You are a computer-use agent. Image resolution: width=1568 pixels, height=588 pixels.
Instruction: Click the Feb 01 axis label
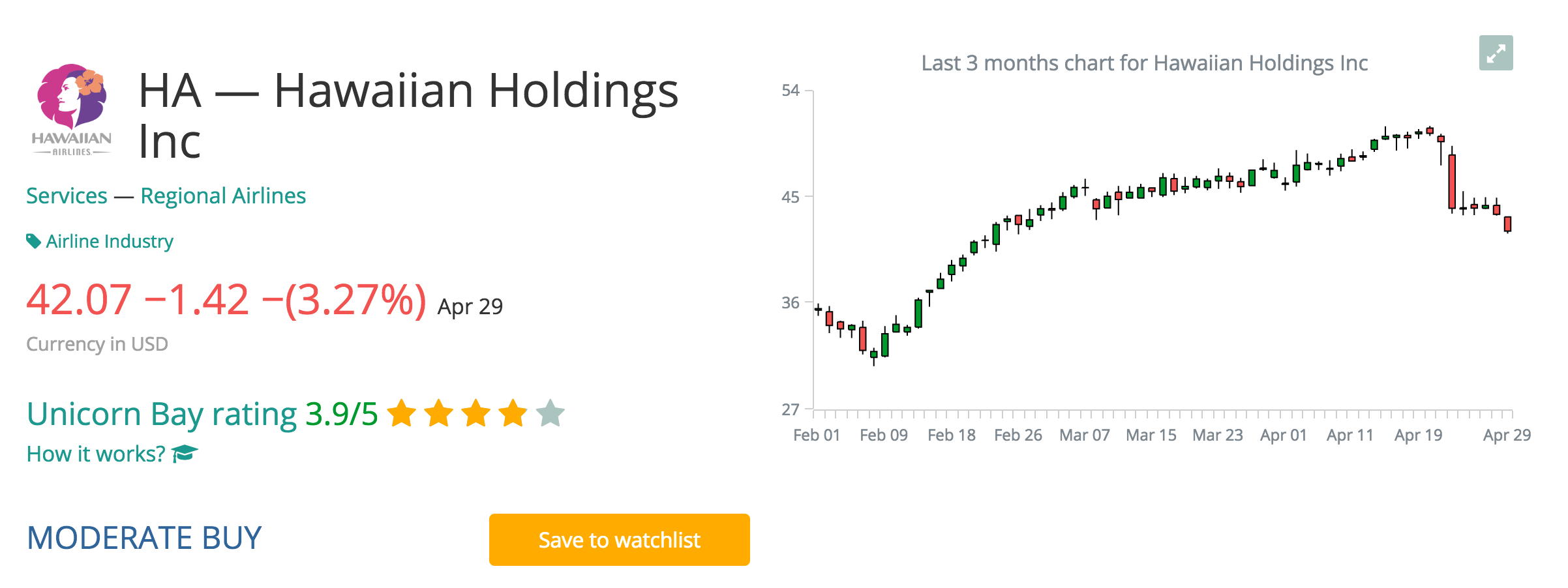click(816, 435)
